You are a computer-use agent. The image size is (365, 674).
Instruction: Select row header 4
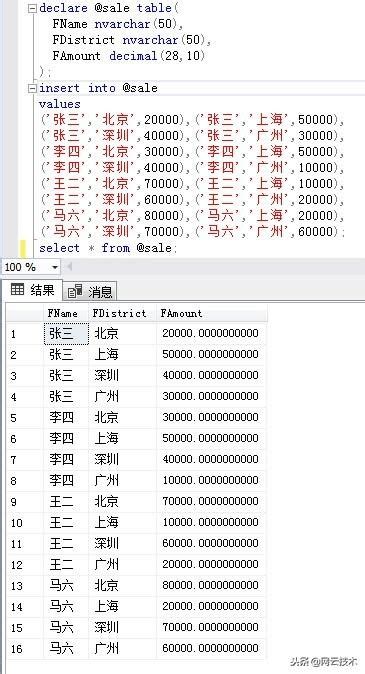(25, 396)
